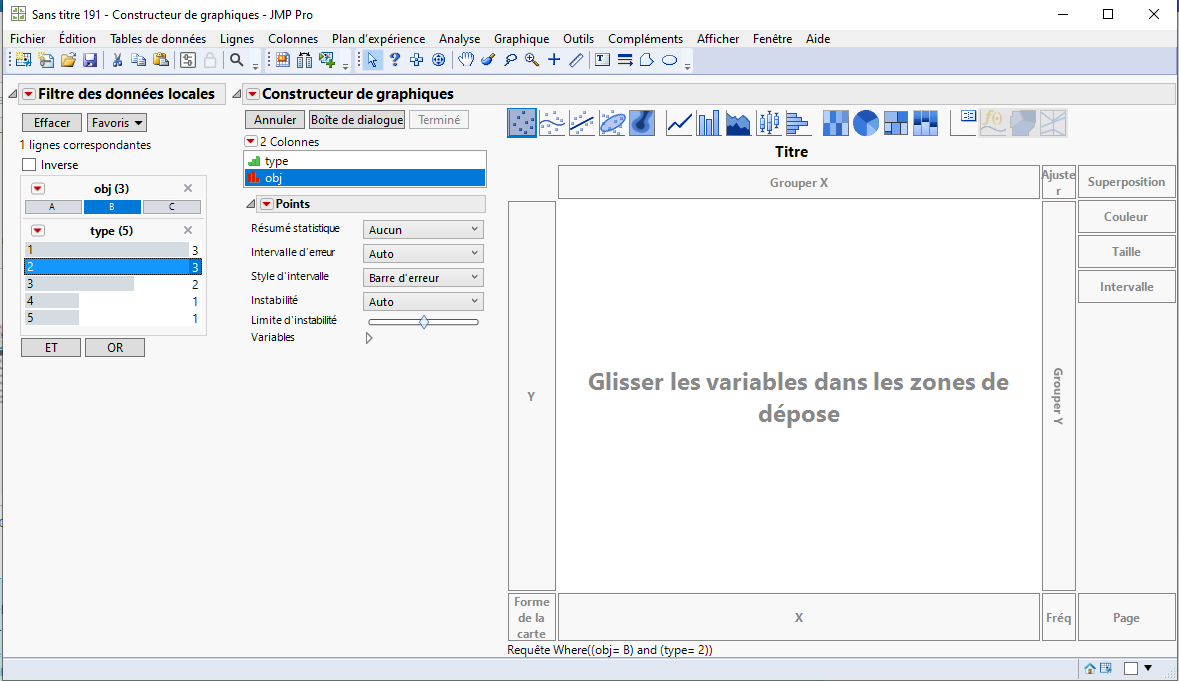The width and height of the screenshot is (1179, 681).
Task: Open the Tables de données menu
Action: (158, 39)
